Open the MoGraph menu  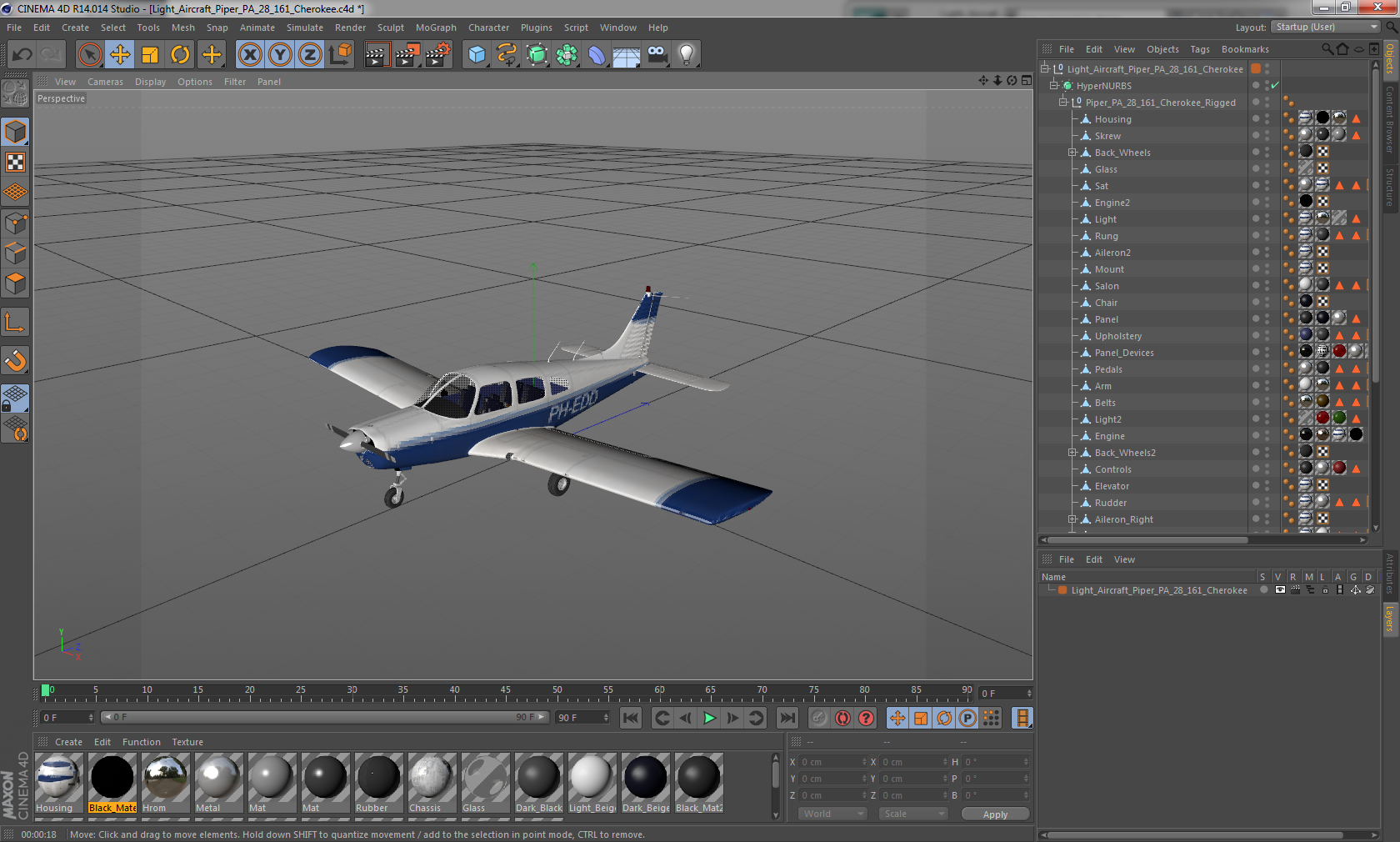436,28
